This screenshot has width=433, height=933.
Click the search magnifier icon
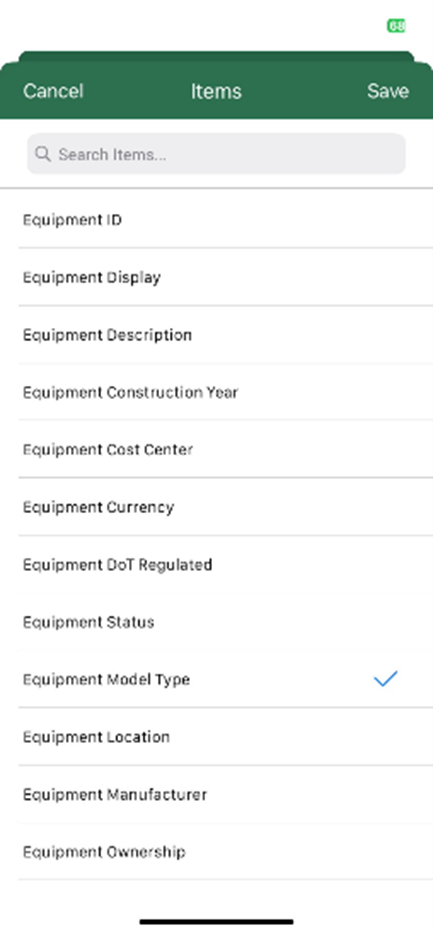point(42,154)
